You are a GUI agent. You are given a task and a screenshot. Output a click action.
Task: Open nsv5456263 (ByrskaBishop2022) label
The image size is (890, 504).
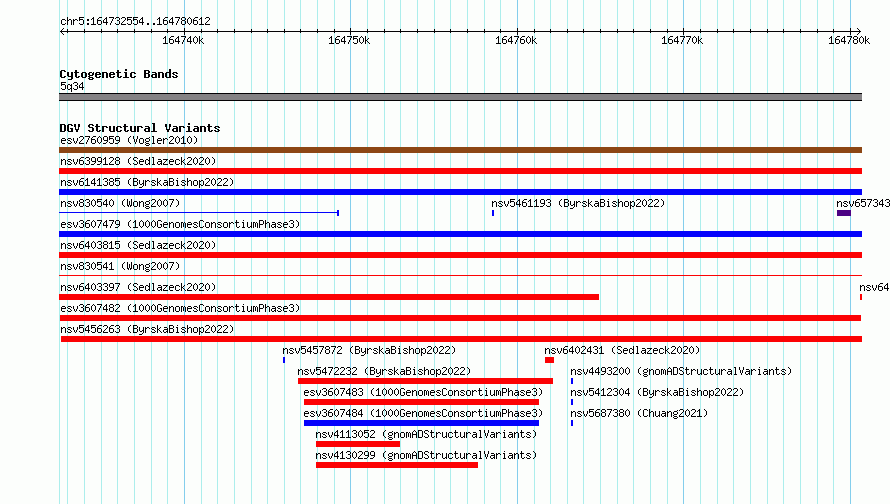click(148, 329)
